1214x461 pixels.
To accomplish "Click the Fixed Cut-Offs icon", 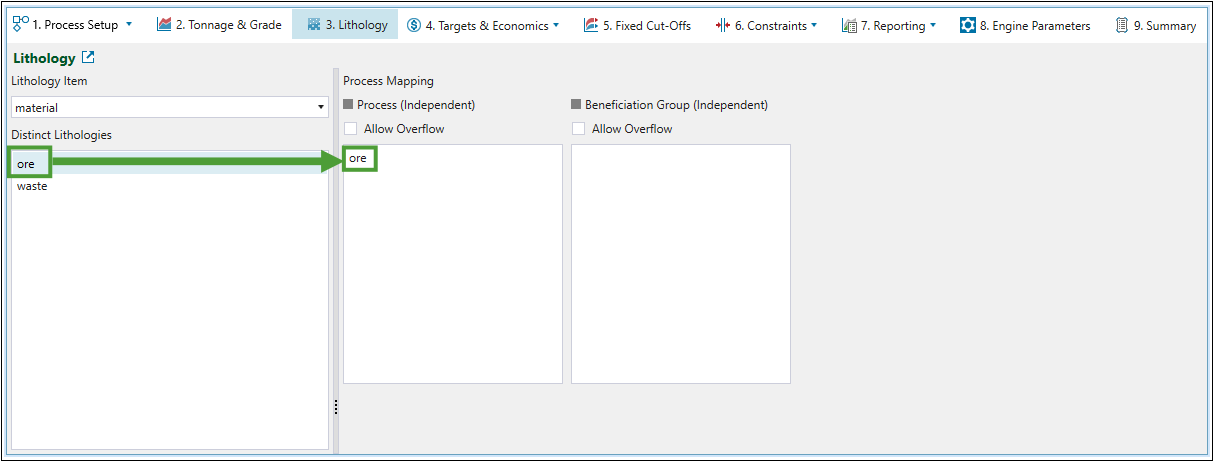I will [x=591, y=25].
